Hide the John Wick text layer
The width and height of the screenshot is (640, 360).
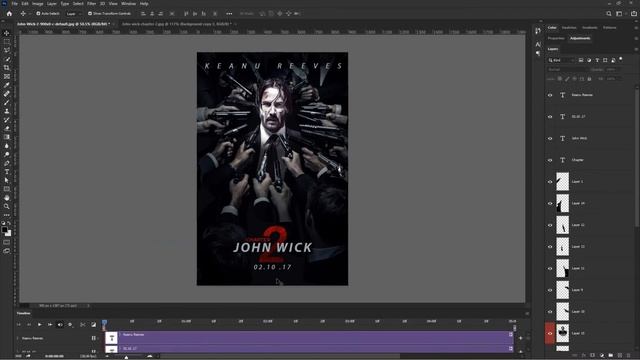click(550, 138)
